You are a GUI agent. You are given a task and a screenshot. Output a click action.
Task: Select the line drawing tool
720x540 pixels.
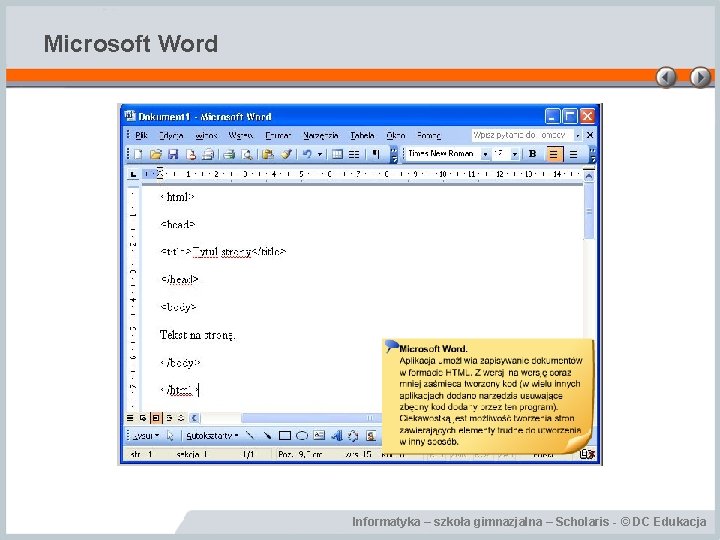click(x=250, y=435)
